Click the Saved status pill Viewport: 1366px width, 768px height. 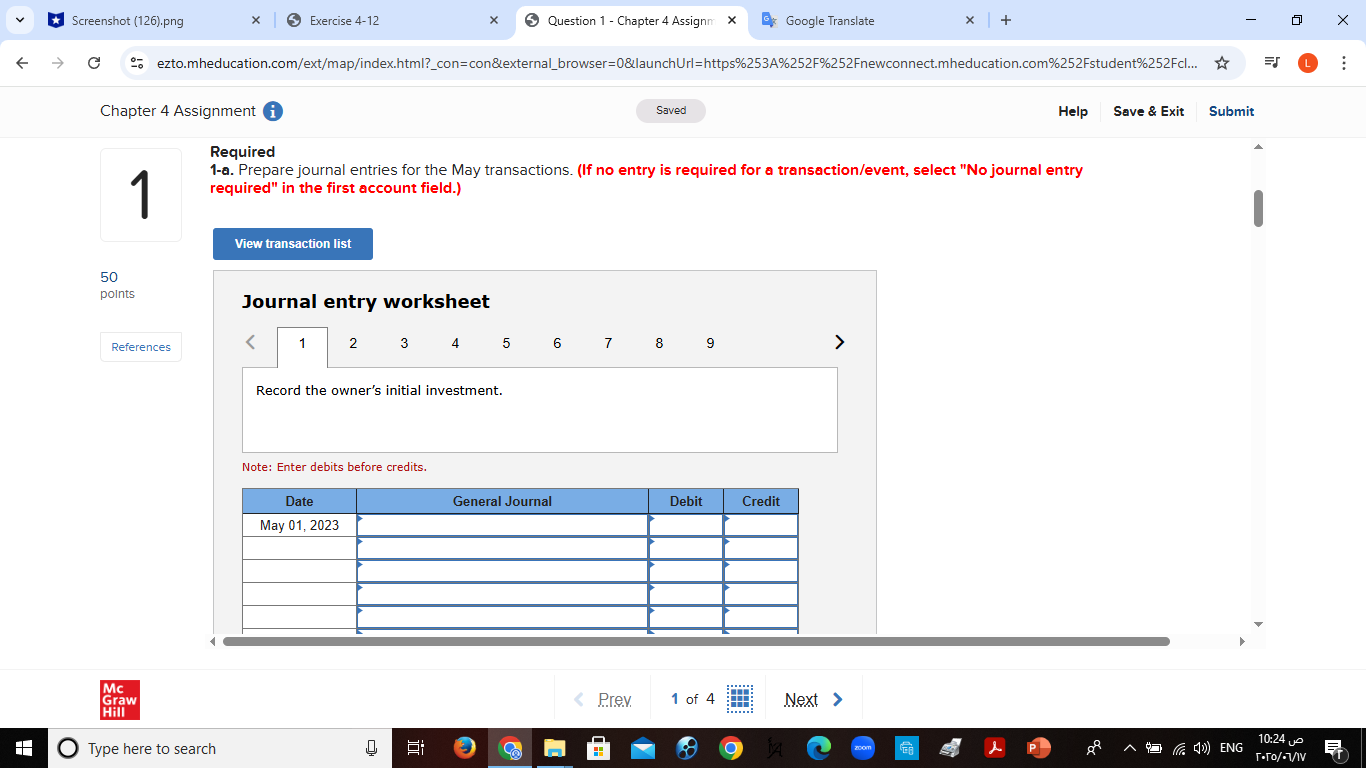point(671,111)
